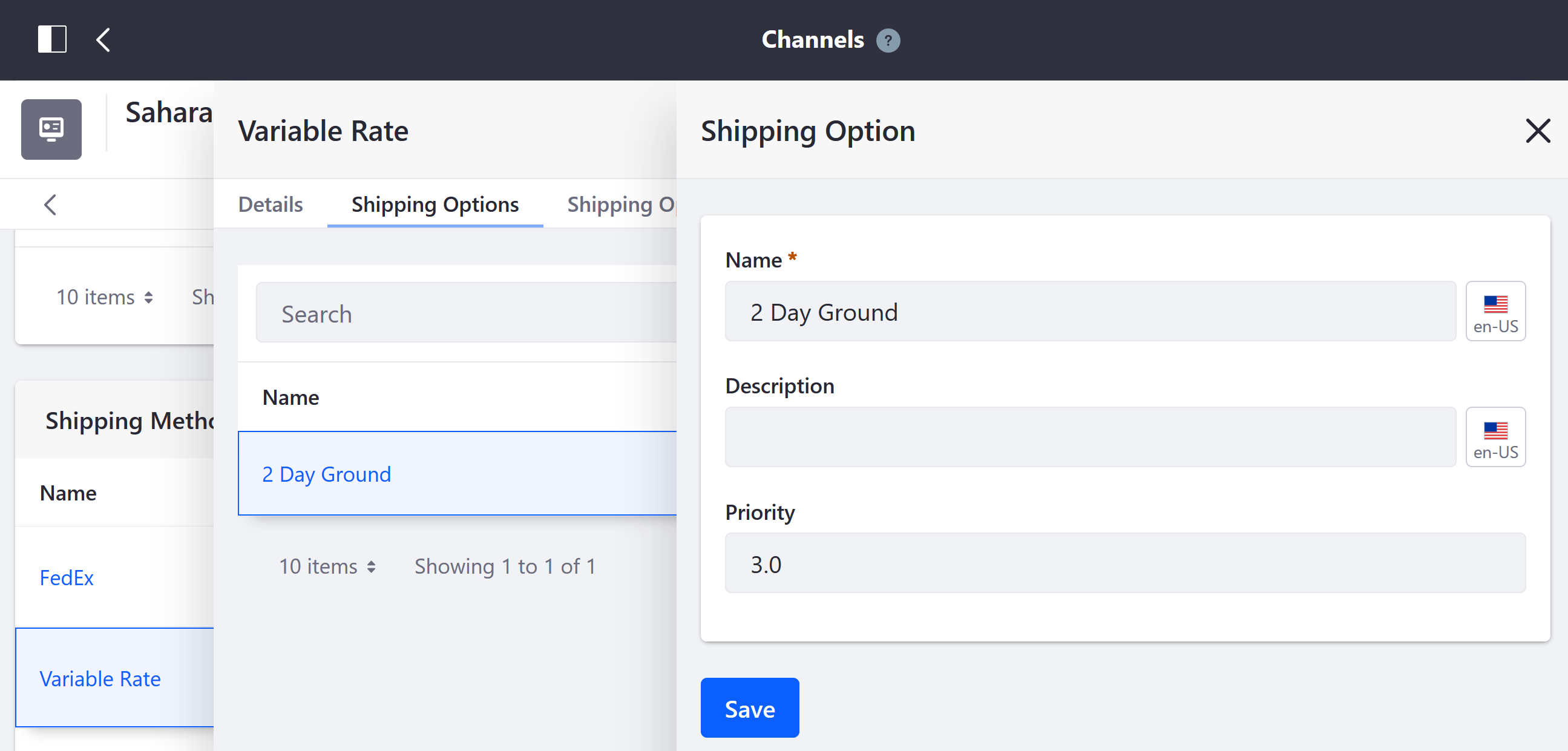Switch to the Details tab
Image resolution: width=1568 pixels, height=751 pixels.
coord(270,204)
